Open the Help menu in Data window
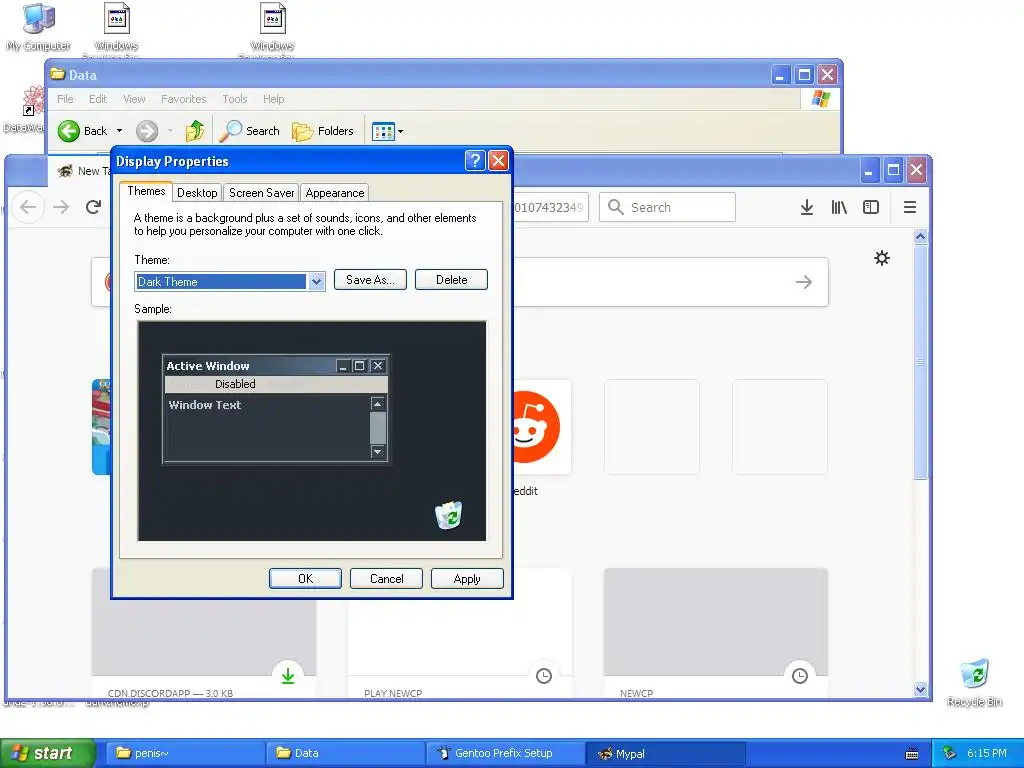The image size is (1024, 768). click(273, 99)
